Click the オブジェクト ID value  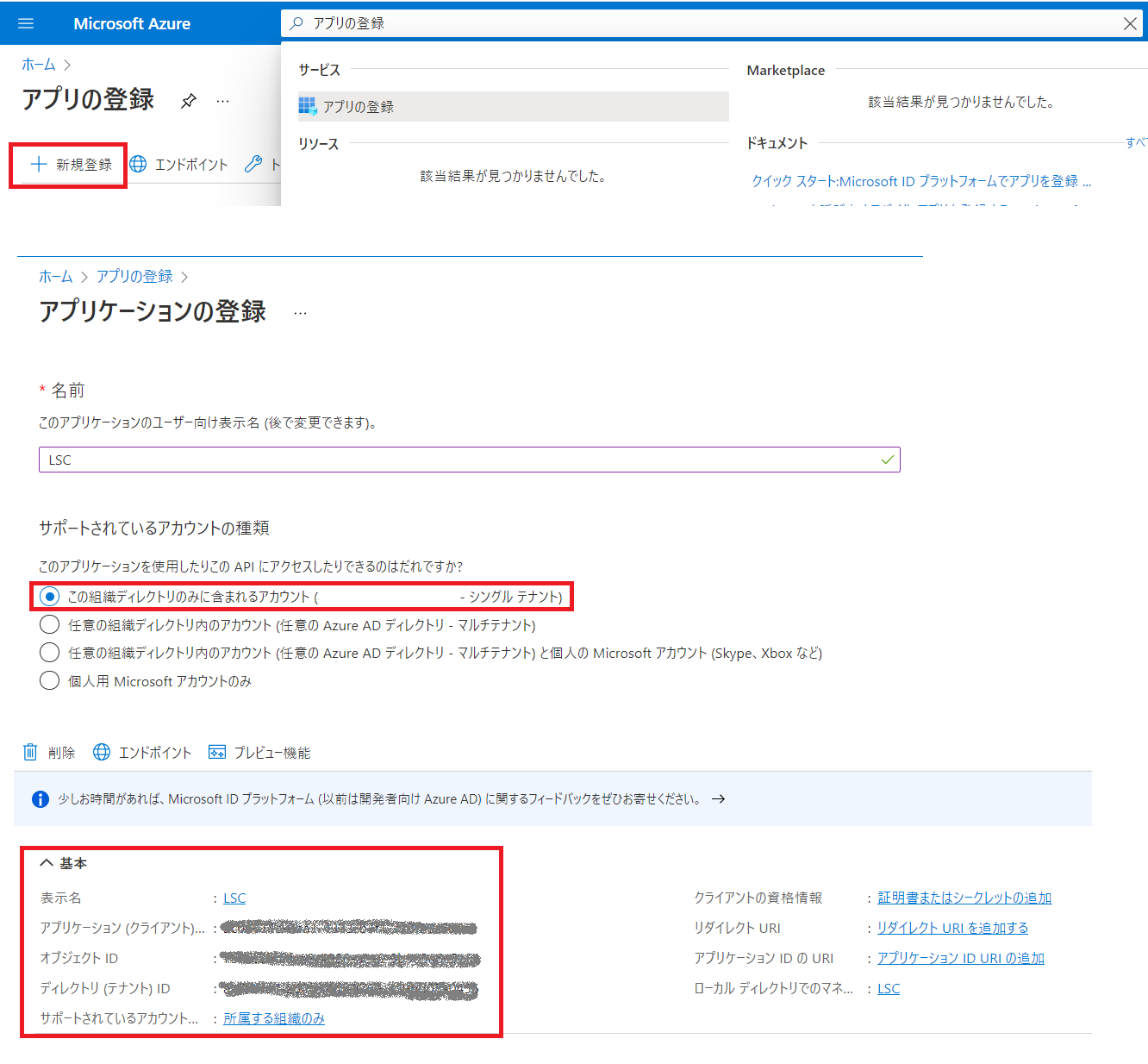[x=349, y=959]
